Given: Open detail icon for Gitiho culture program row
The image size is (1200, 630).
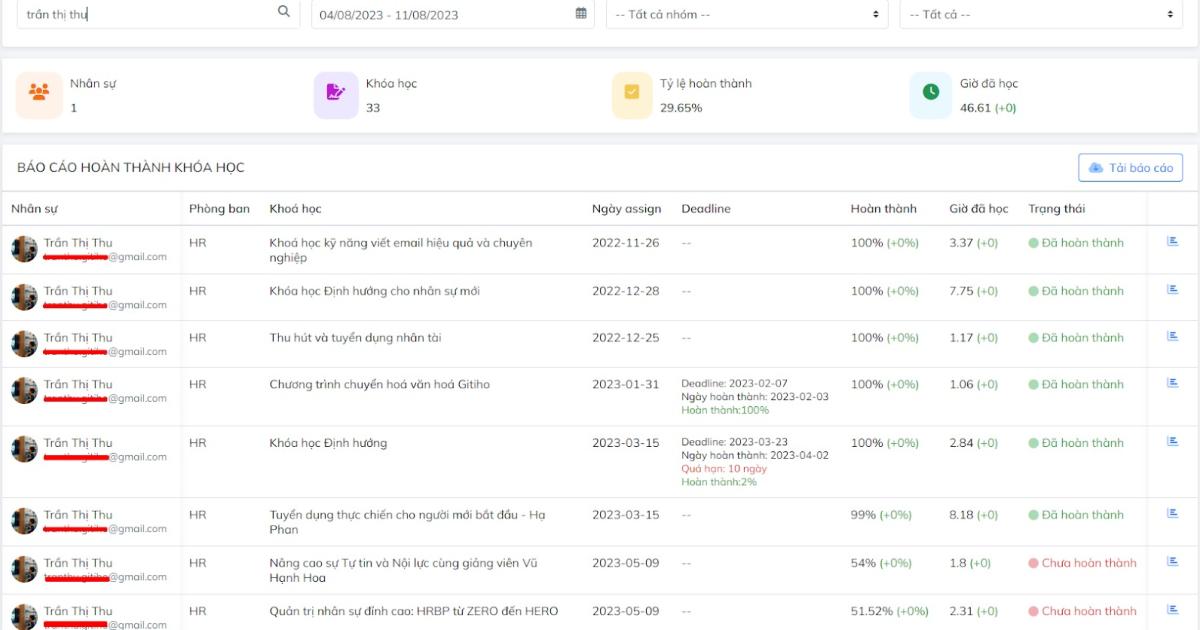Looking at the screenshot, I should click(x=1173, y=383).
